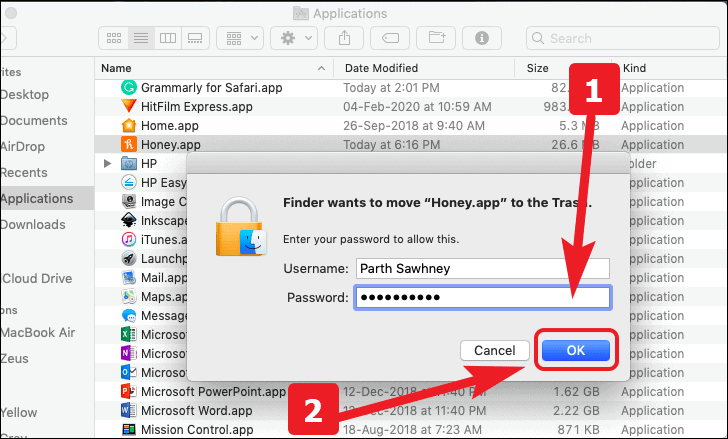Viewport: 728px width, 439px height.
Task: Click the Get Info toolbar icon
Action: [482, 38]
